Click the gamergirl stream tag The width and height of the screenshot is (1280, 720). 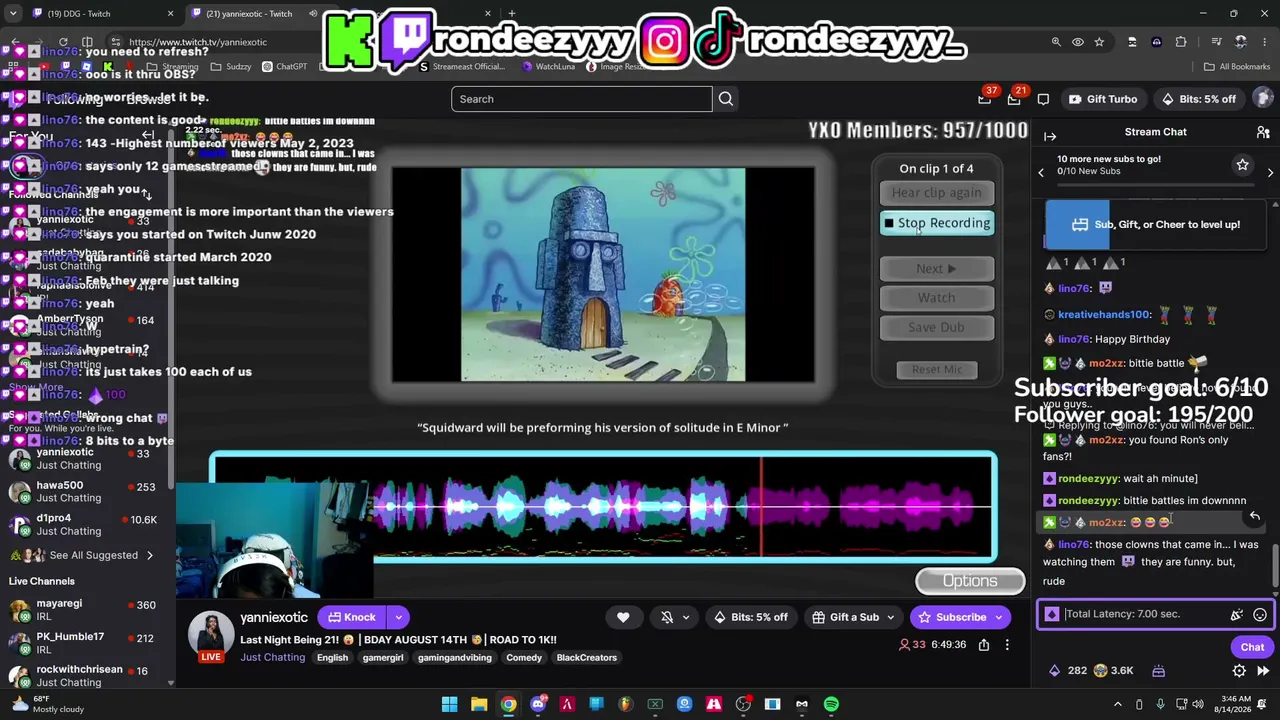tap(383, 658)
